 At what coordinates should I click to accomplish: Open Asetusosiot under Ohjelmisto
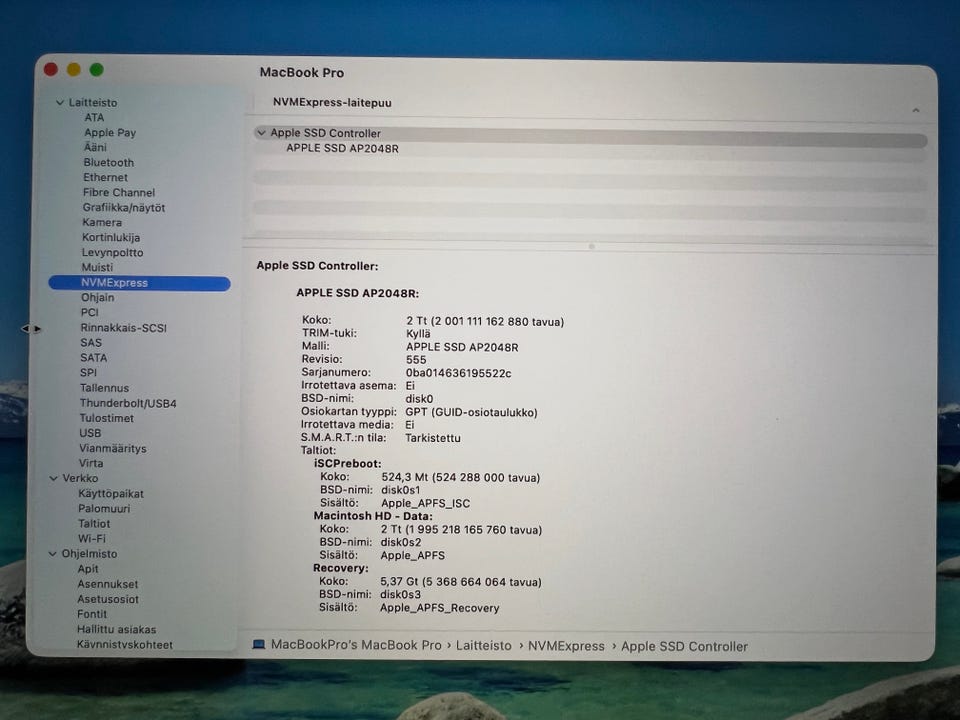click(x=108, y=599)
